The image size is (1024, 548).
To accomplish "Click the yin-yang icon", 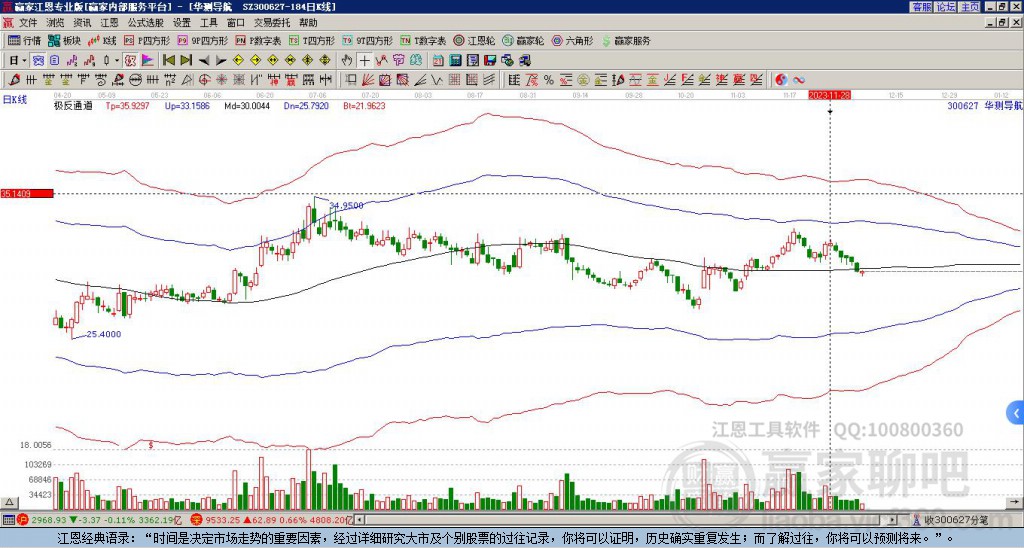I will (781, 80).
